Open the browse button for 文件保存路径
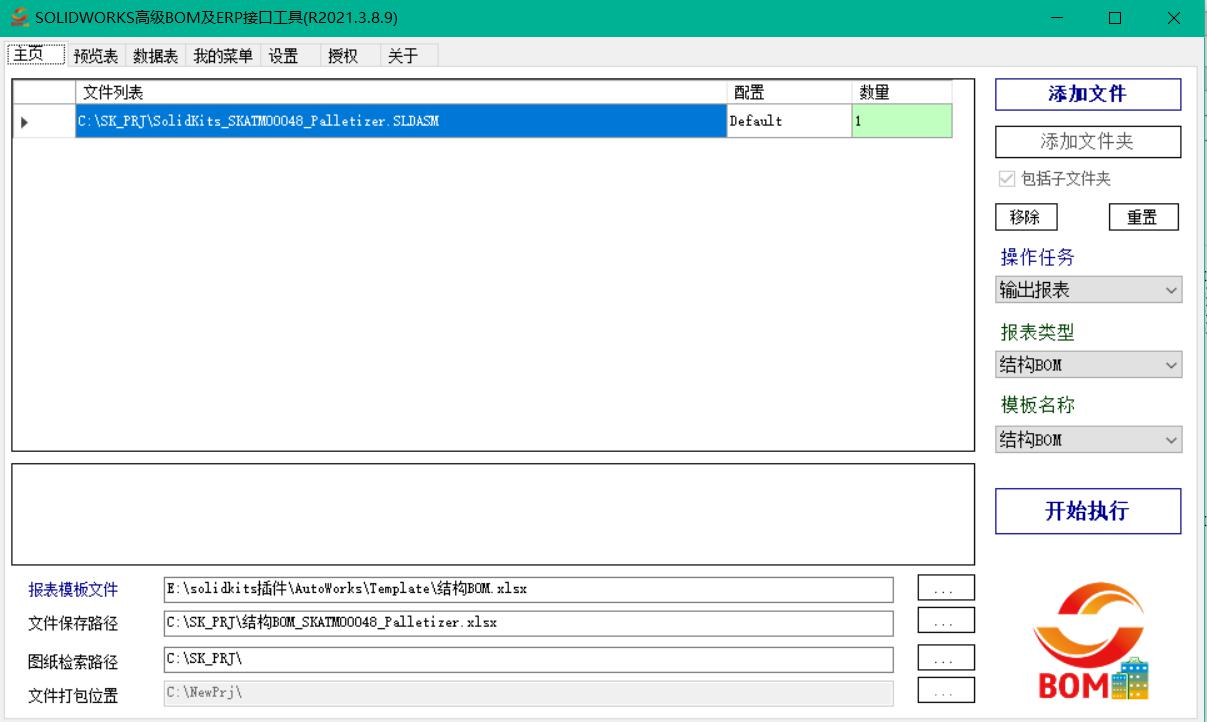Screen dimensions: 1207x722 click(945, 620)
